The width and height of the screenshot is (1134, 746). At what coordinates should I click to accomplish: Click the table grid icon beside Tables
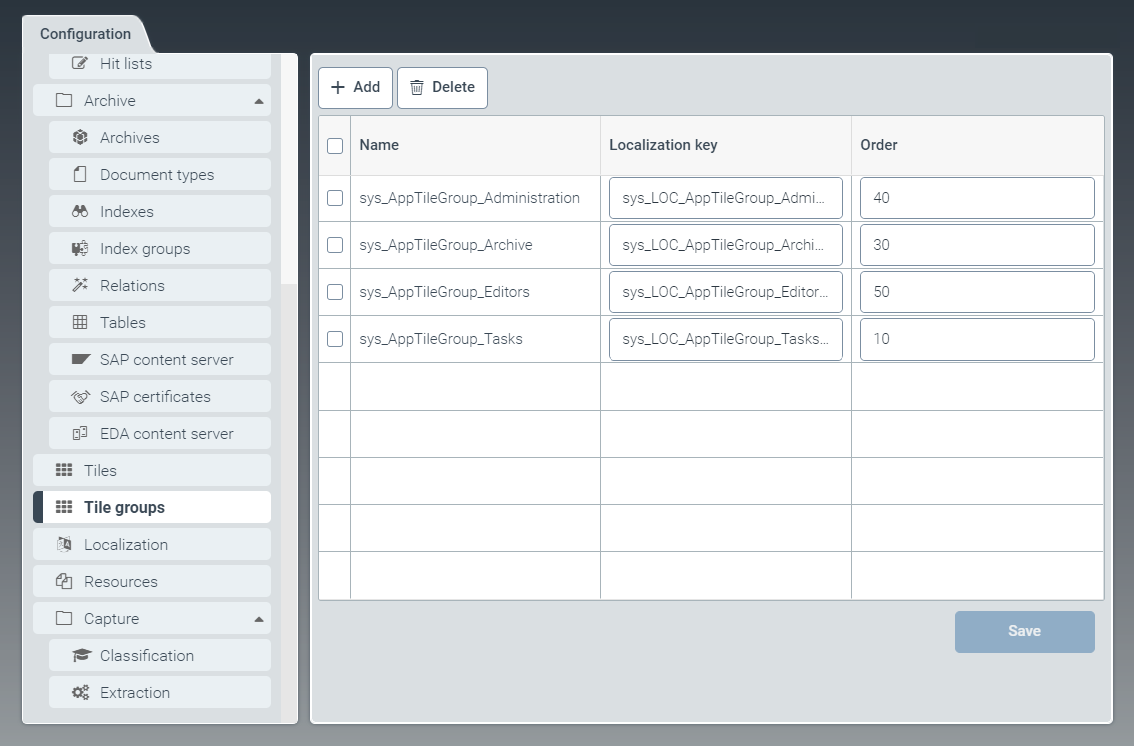tap(80, 323)
